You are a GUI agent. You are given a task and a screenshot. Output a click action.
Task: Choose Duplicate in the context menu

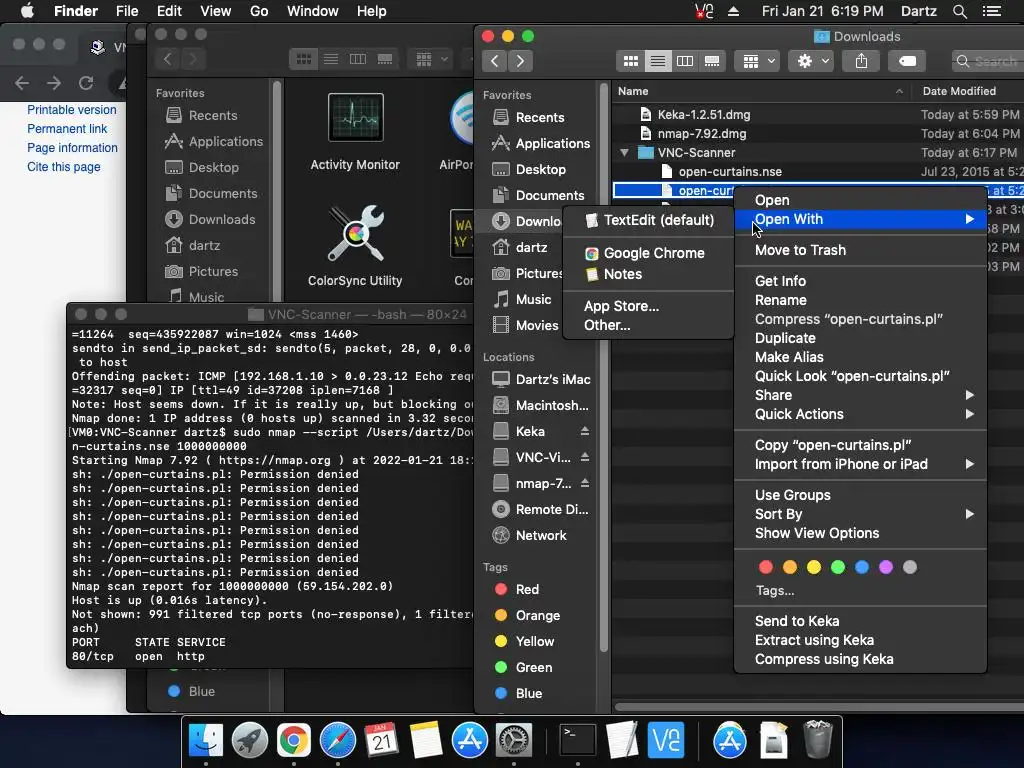(860, 338)
